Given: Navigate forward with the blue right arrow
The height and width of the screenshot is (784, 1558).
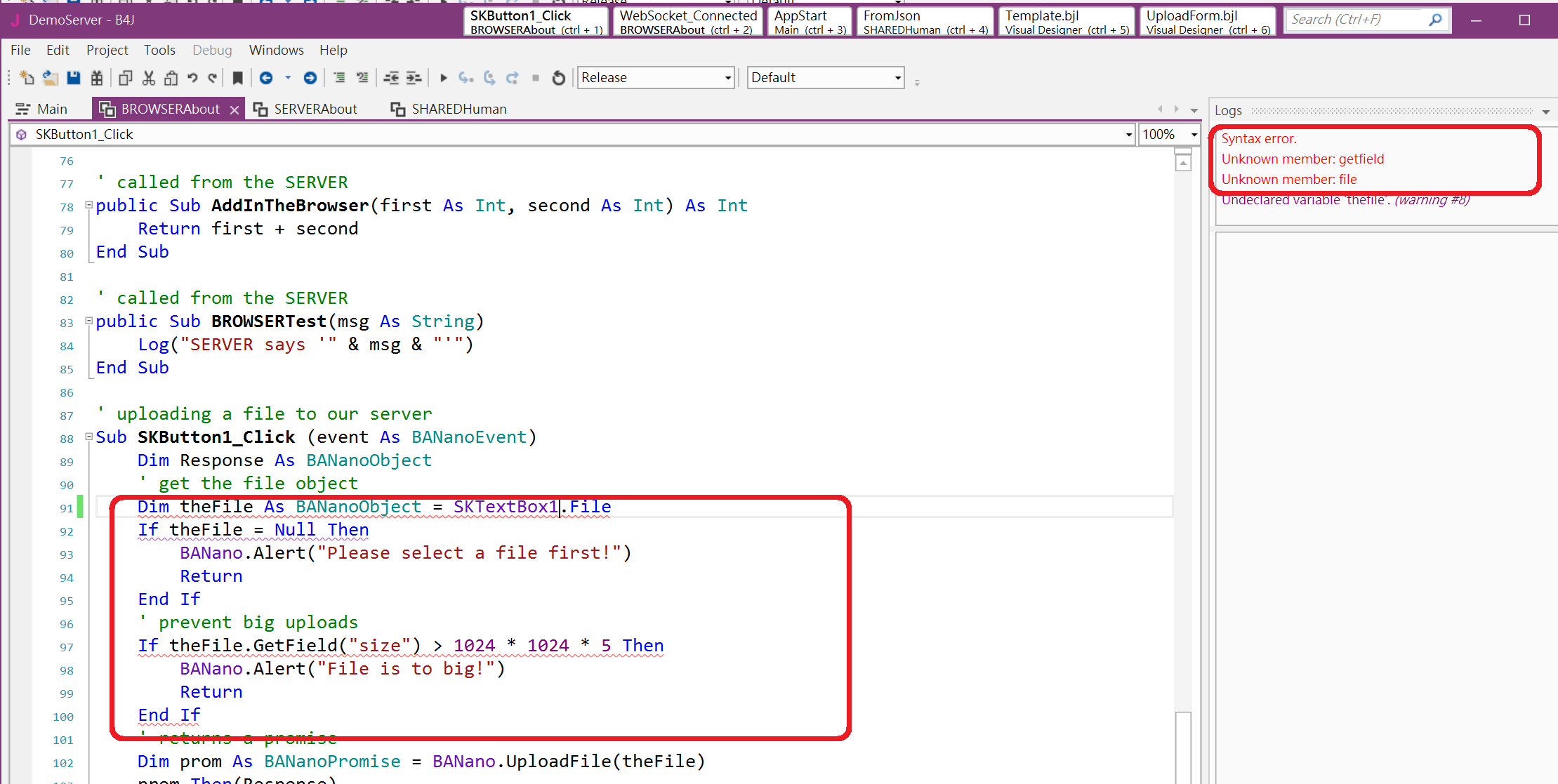Looking at the screenshot, I should coord(310,78).
